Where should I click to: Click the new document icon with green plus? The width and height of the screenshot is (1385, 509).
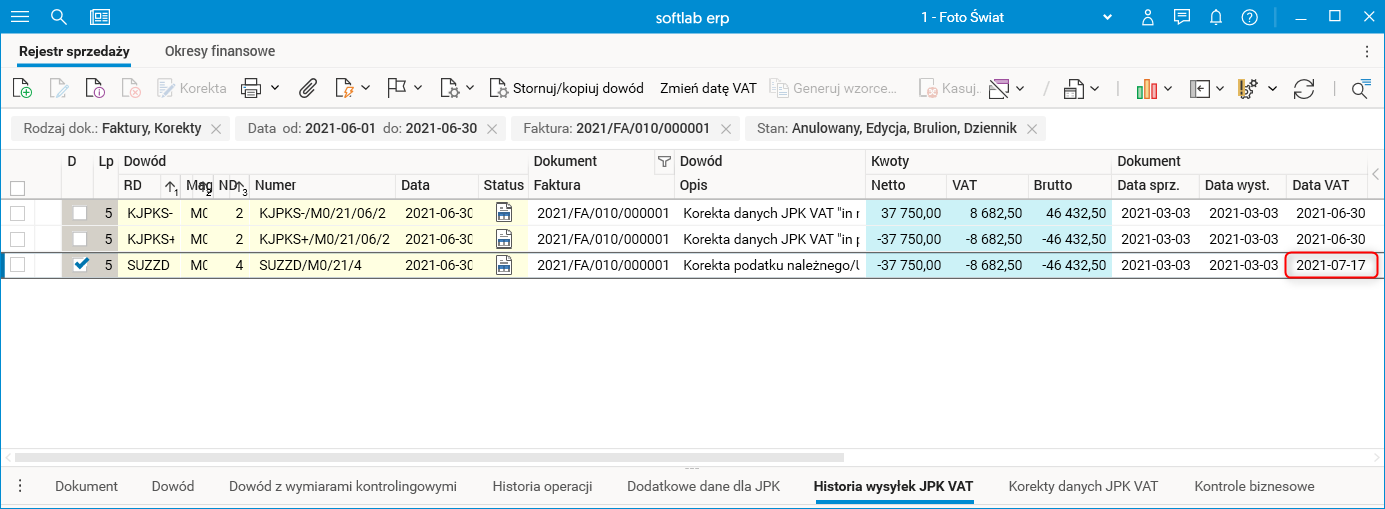[x=22, y=88]
